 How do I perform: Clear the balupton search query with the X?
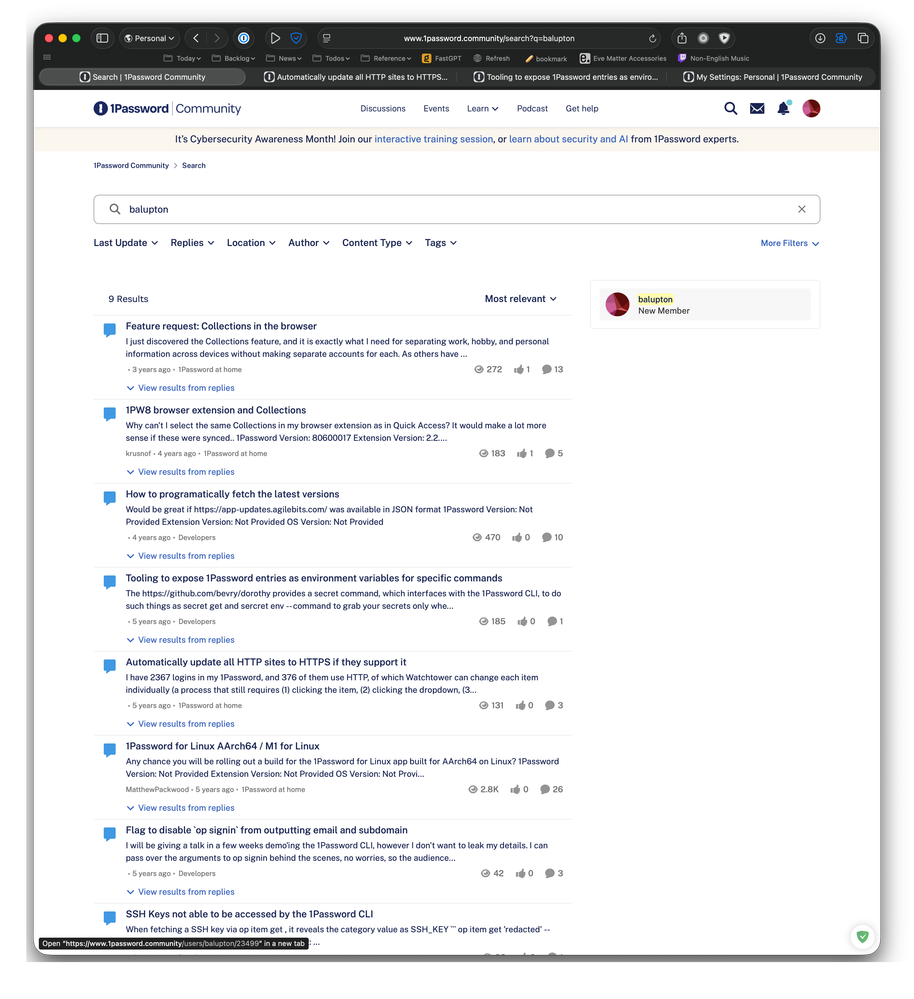click(x=801, y=210)
